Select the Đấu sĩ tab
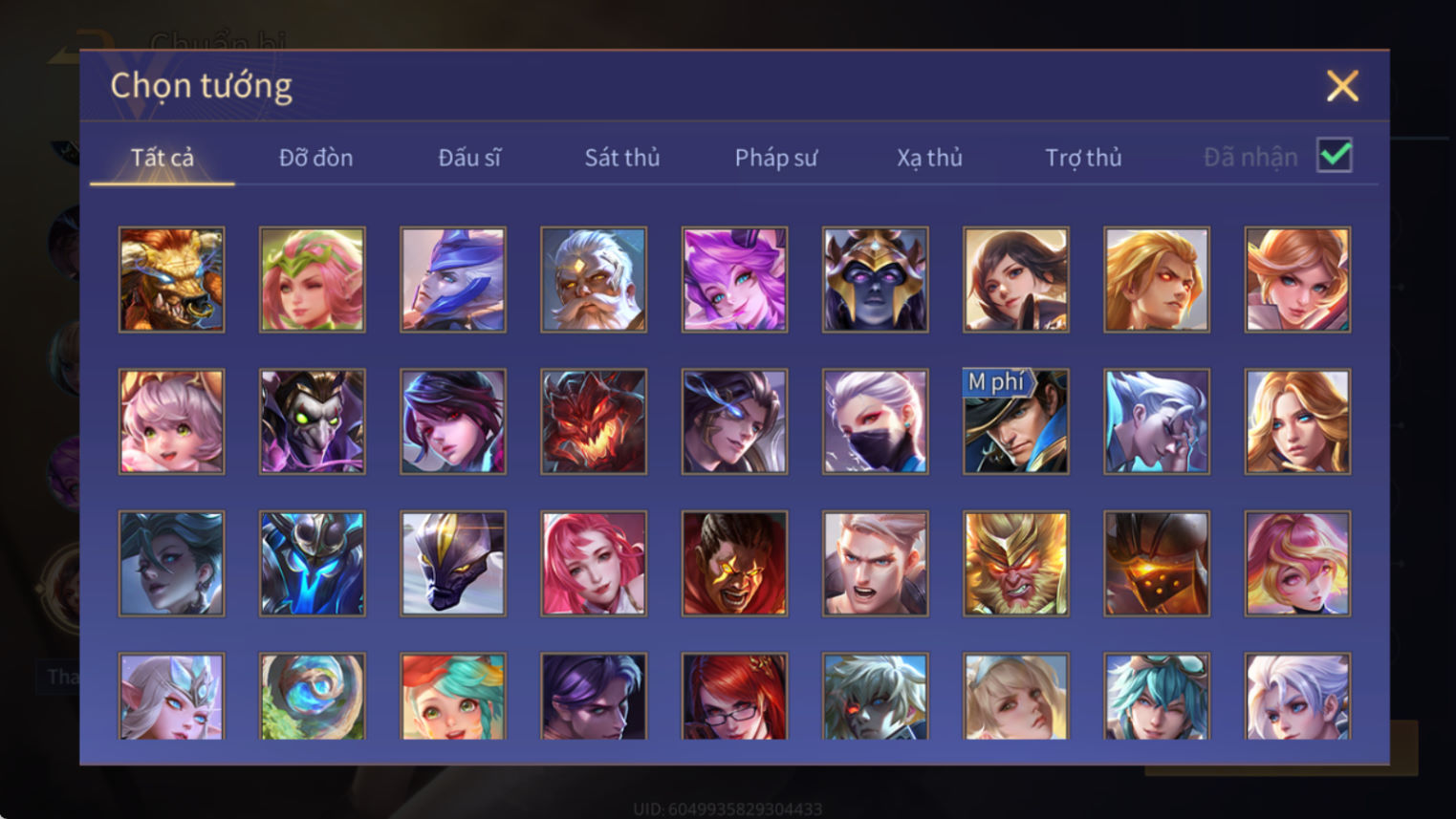 tap(469, 158)
